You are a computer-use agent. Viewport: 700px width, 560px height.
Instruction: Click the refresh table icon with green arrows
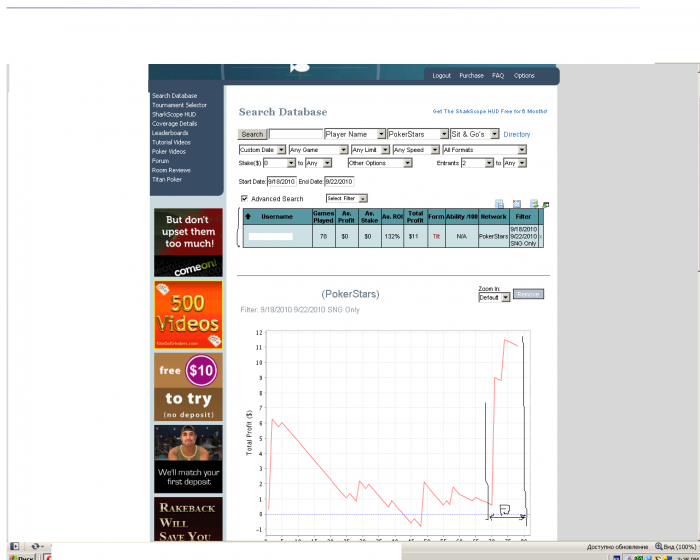[534, 204]
